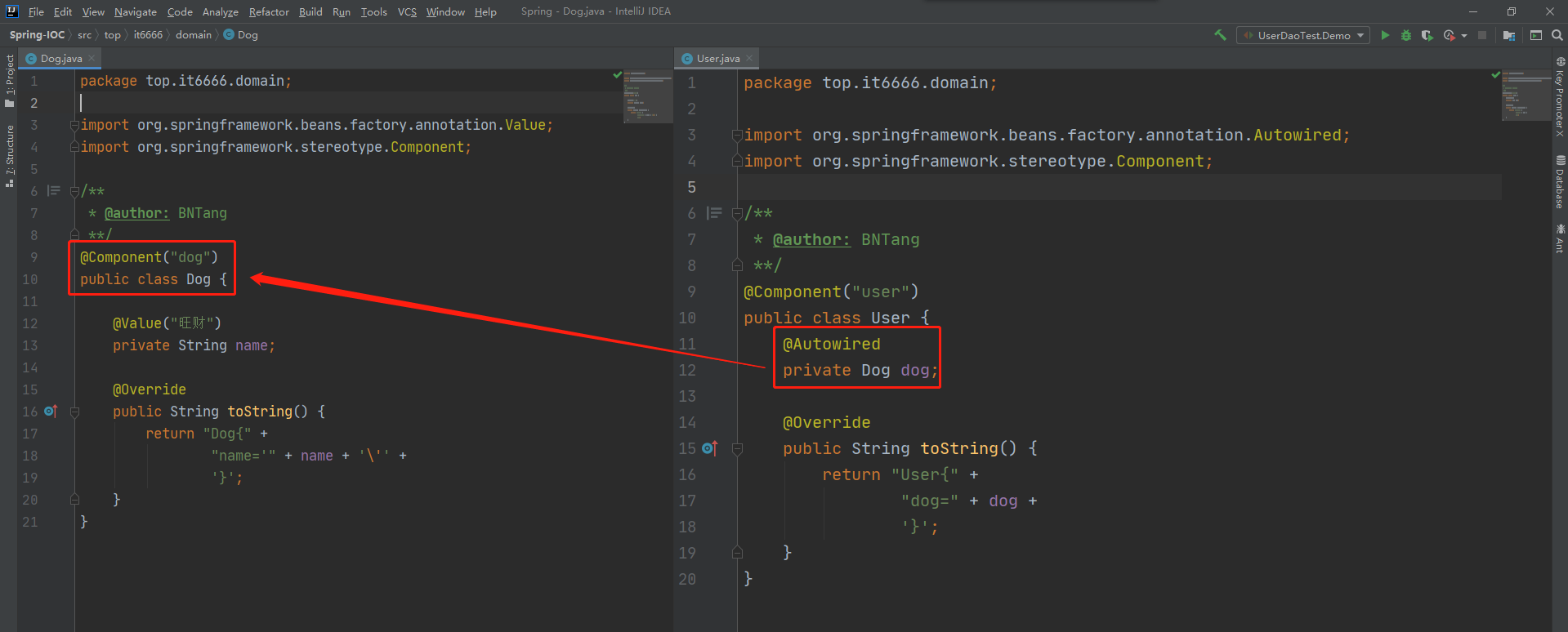Open the Code menu

click(180, 11)
